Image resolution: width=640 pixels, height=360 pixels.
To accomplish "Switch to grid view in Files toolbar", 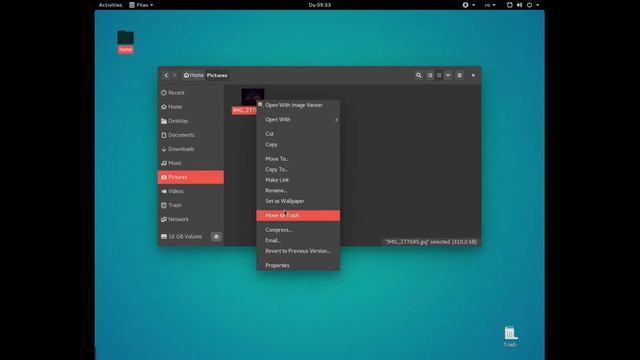I will click(x=439, y=76).
